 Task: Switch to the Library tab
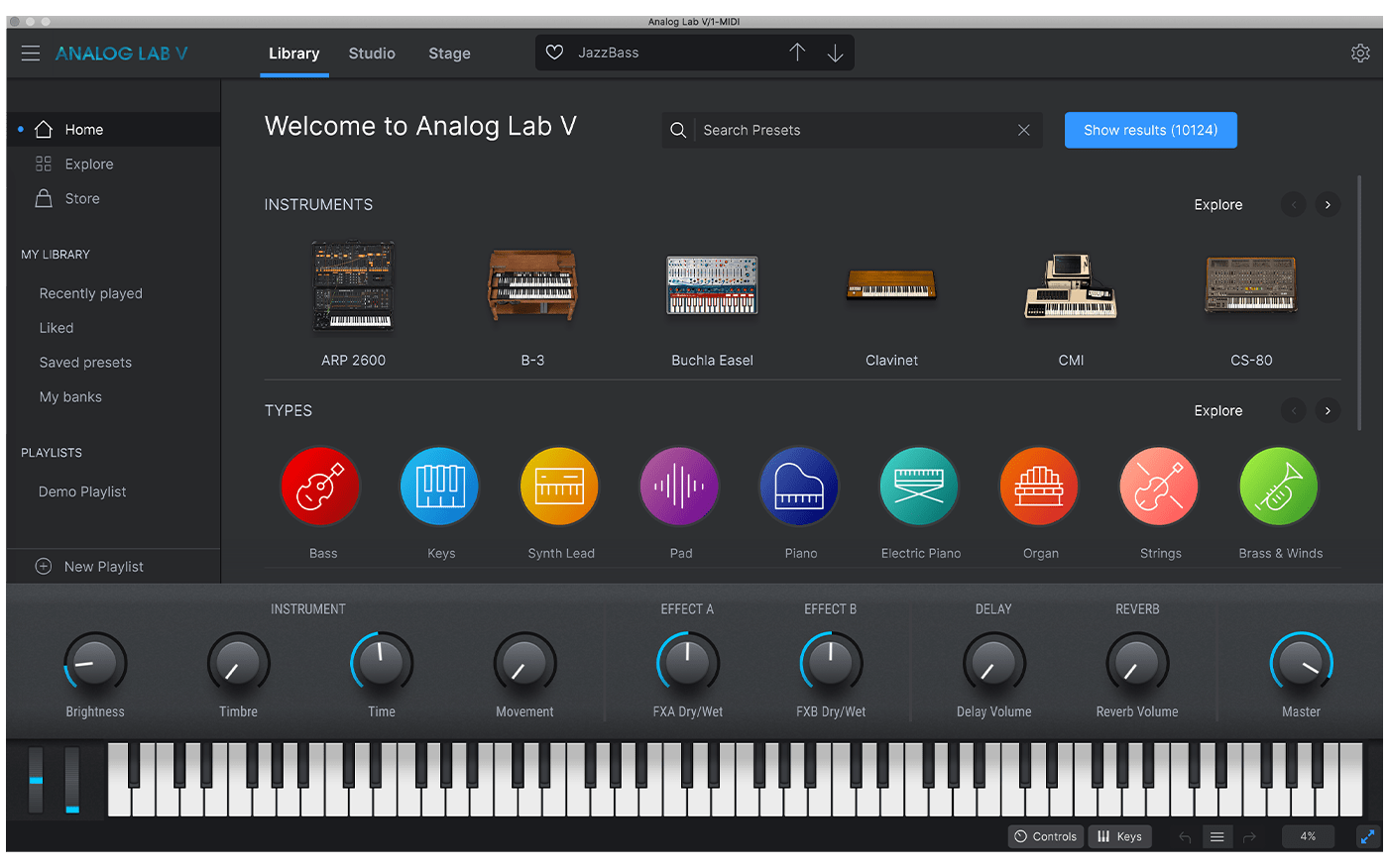point(294,54)
